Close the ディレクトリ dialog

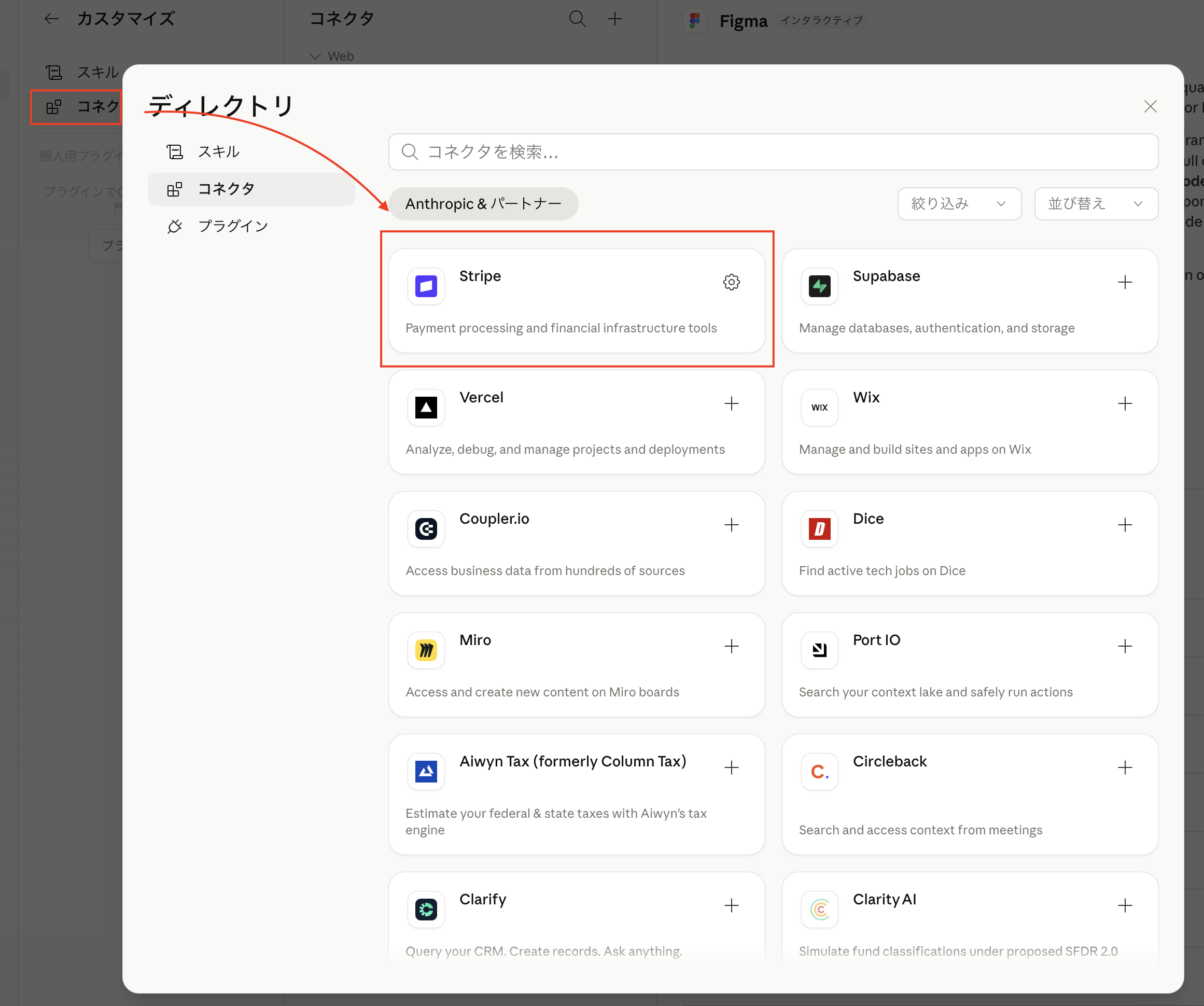tap(1150, 107)
